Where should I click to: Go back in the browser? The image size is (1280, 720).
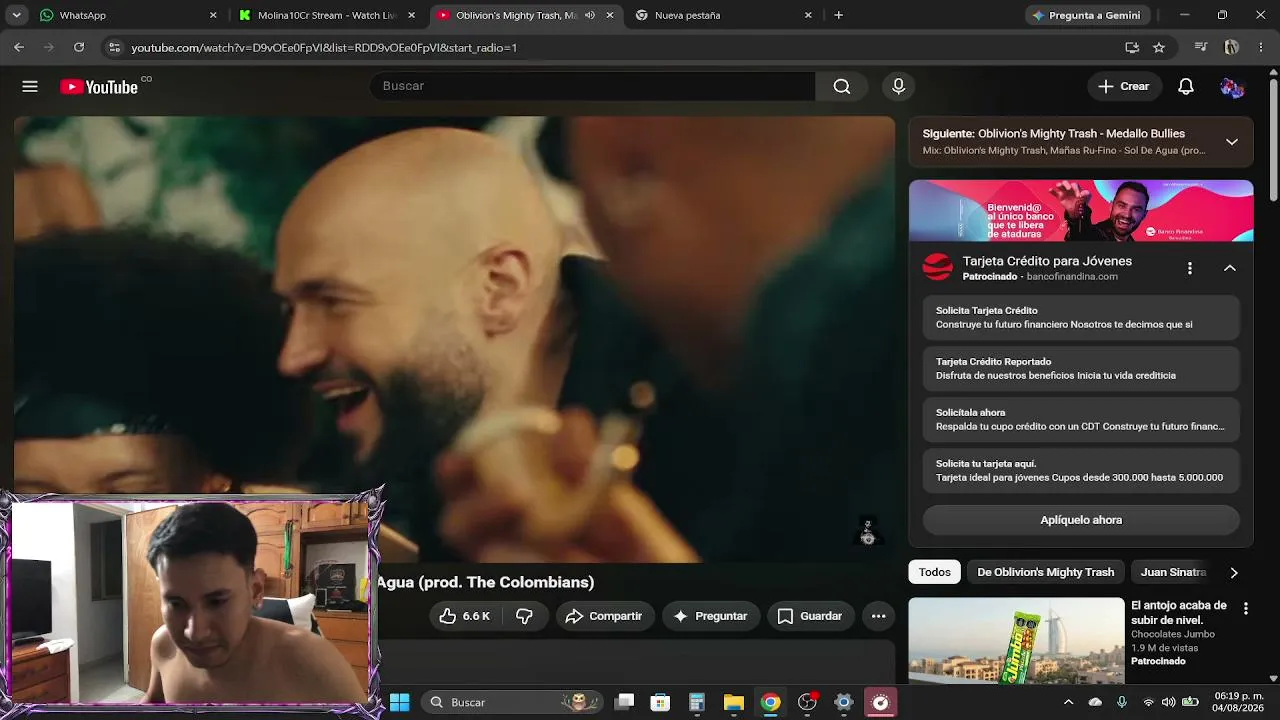click(x=19, y=47)
